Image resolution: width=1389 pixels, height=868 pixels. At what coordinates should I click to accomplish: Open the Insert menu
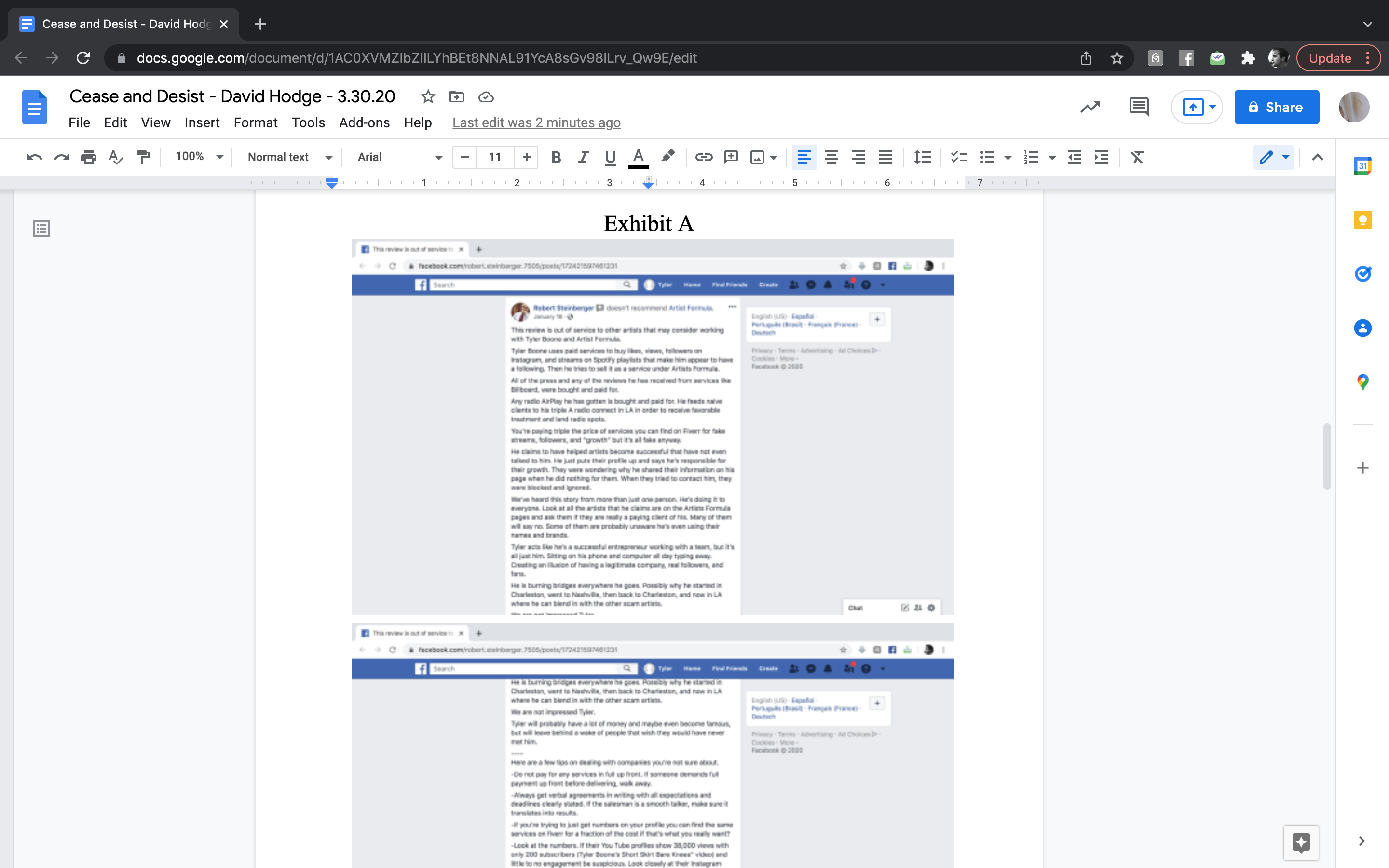[202, 123]
